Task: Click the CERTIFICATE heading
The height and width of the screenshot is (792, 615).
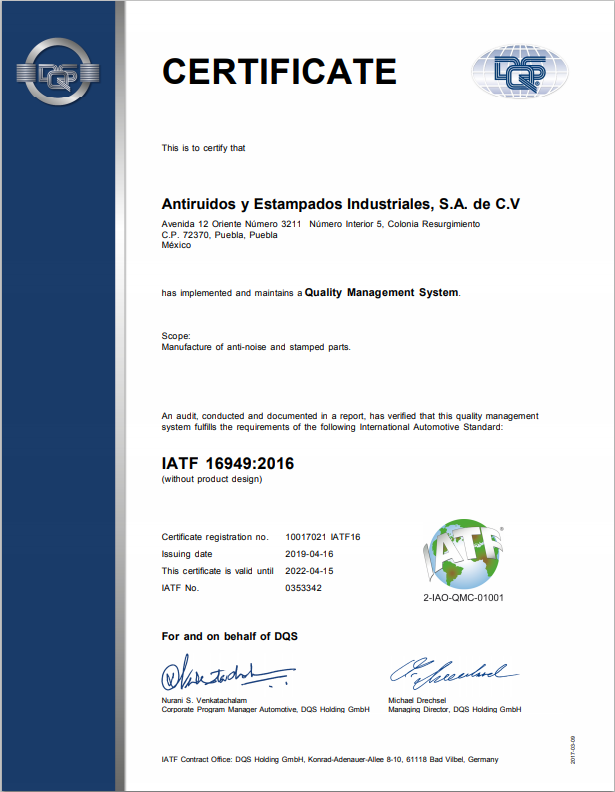Action: click(279, 71)
